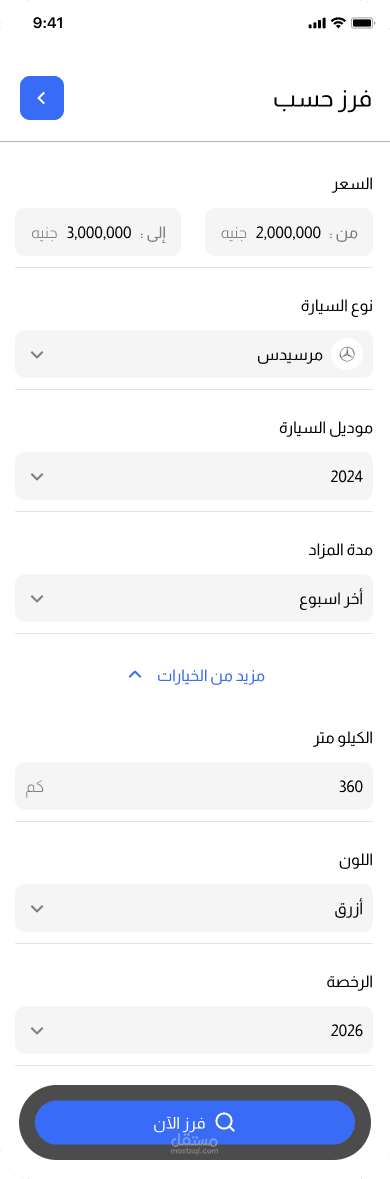Click the فرز الآن button

pyautogui.click(x=195, y=1123)
